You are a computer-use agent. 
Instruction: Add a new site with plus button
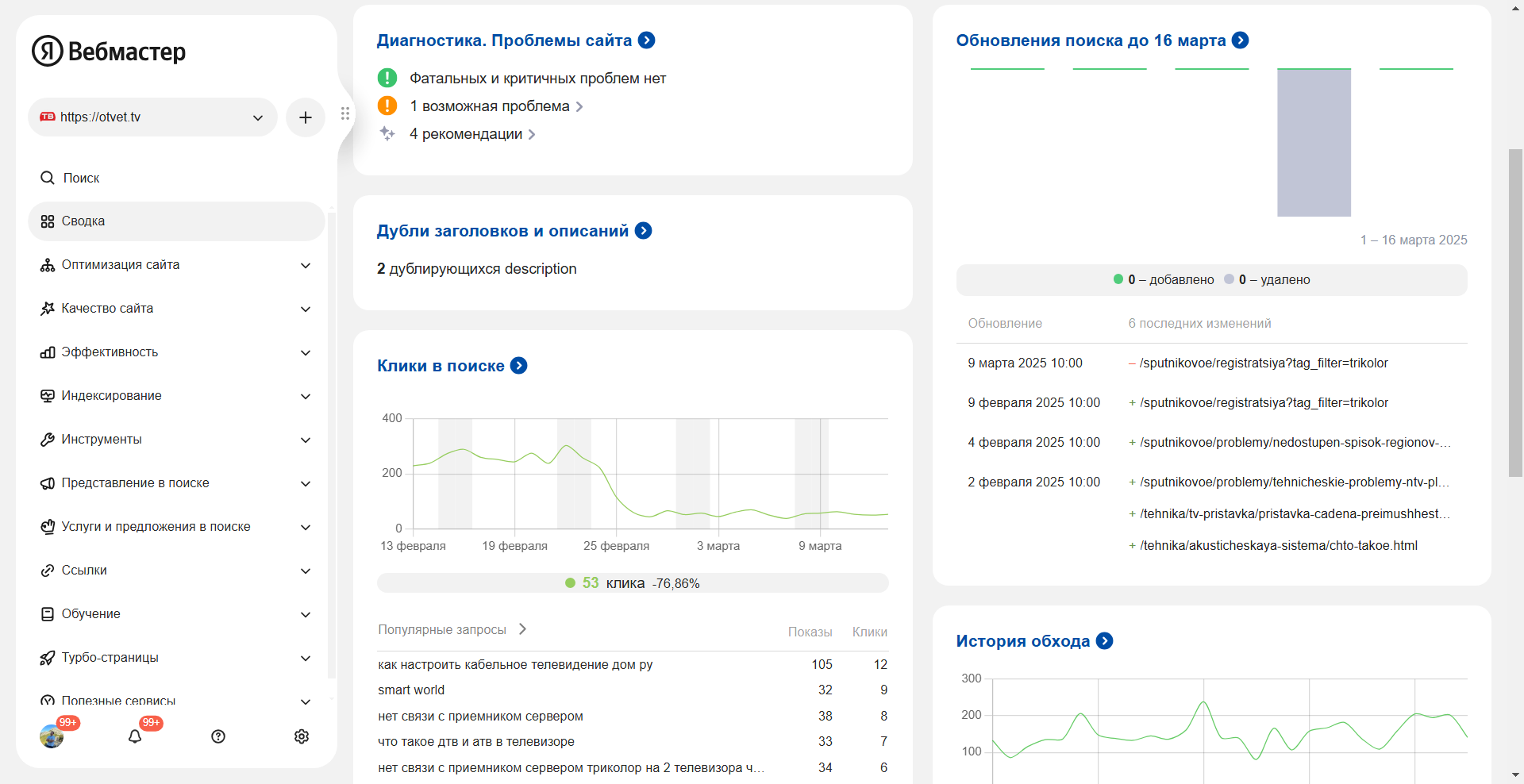click(306, 117)
